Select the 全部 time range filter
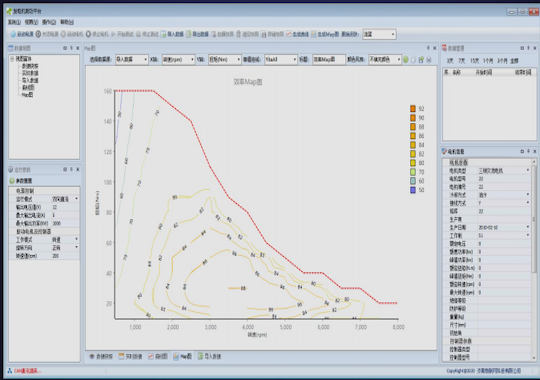The height and width of the screenshot is (380, 540). pos(514,61)
